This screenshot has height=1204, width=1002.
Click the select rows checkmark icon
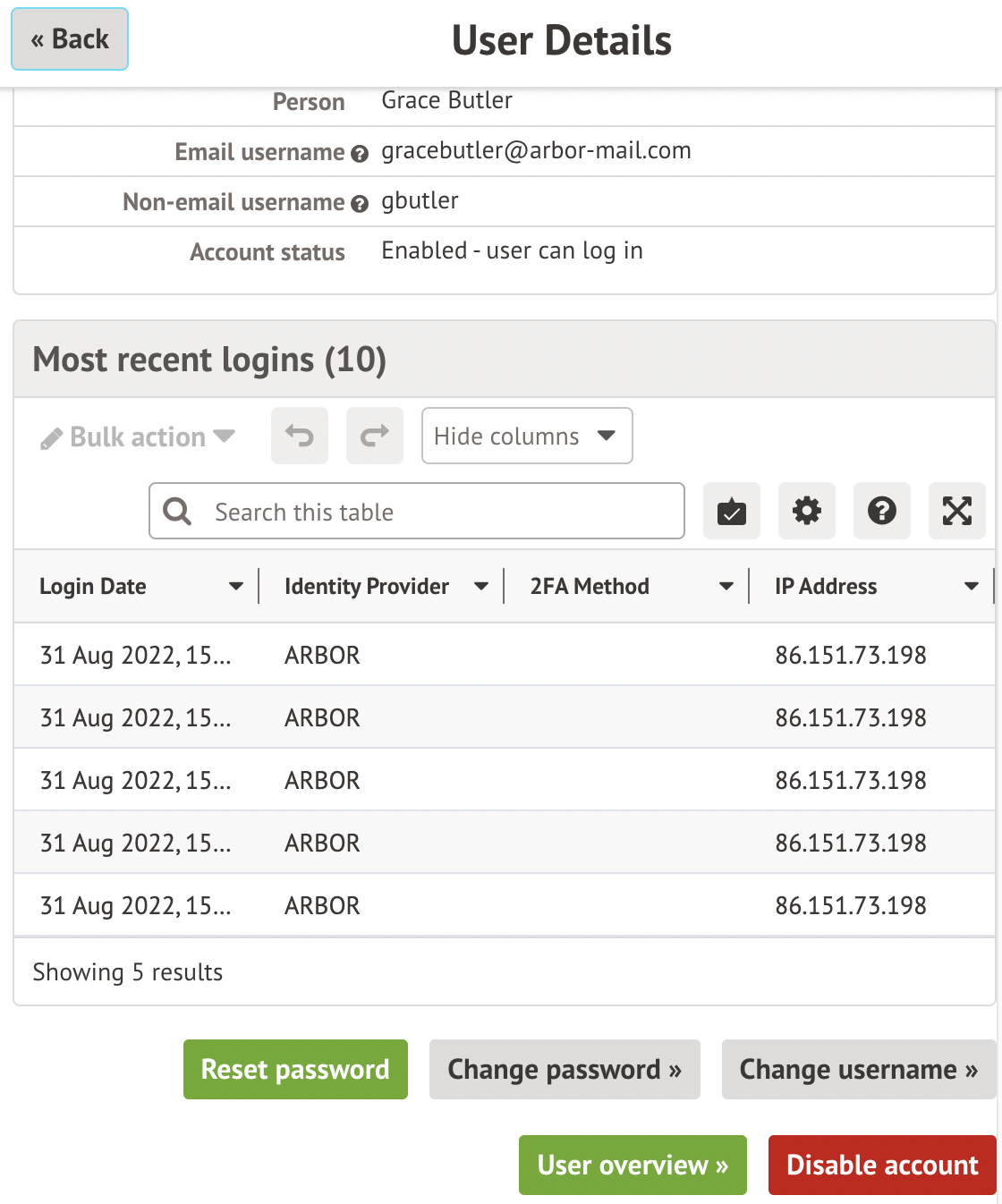(732, 511)
